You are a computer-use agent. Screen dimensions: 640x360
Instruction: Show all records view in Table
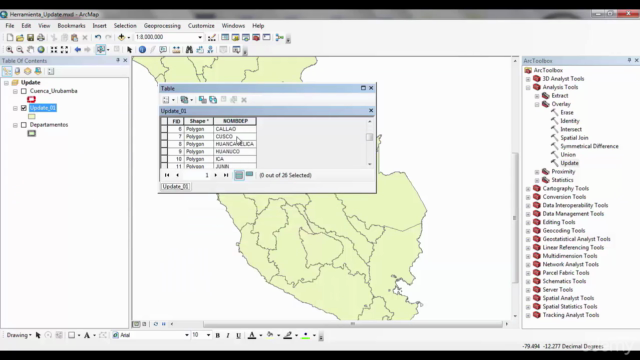[239, 175]
